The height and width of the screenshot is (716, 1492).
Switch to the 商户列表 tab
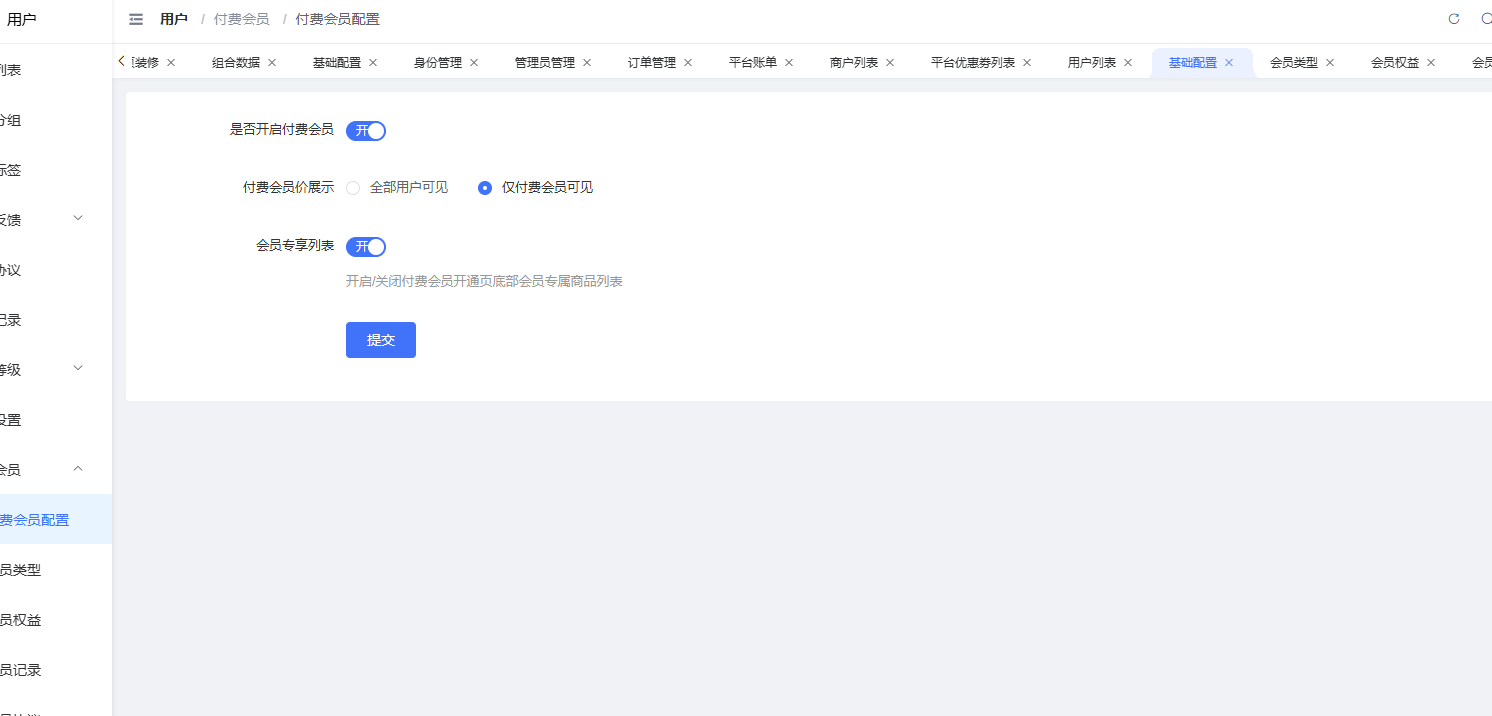853,62
